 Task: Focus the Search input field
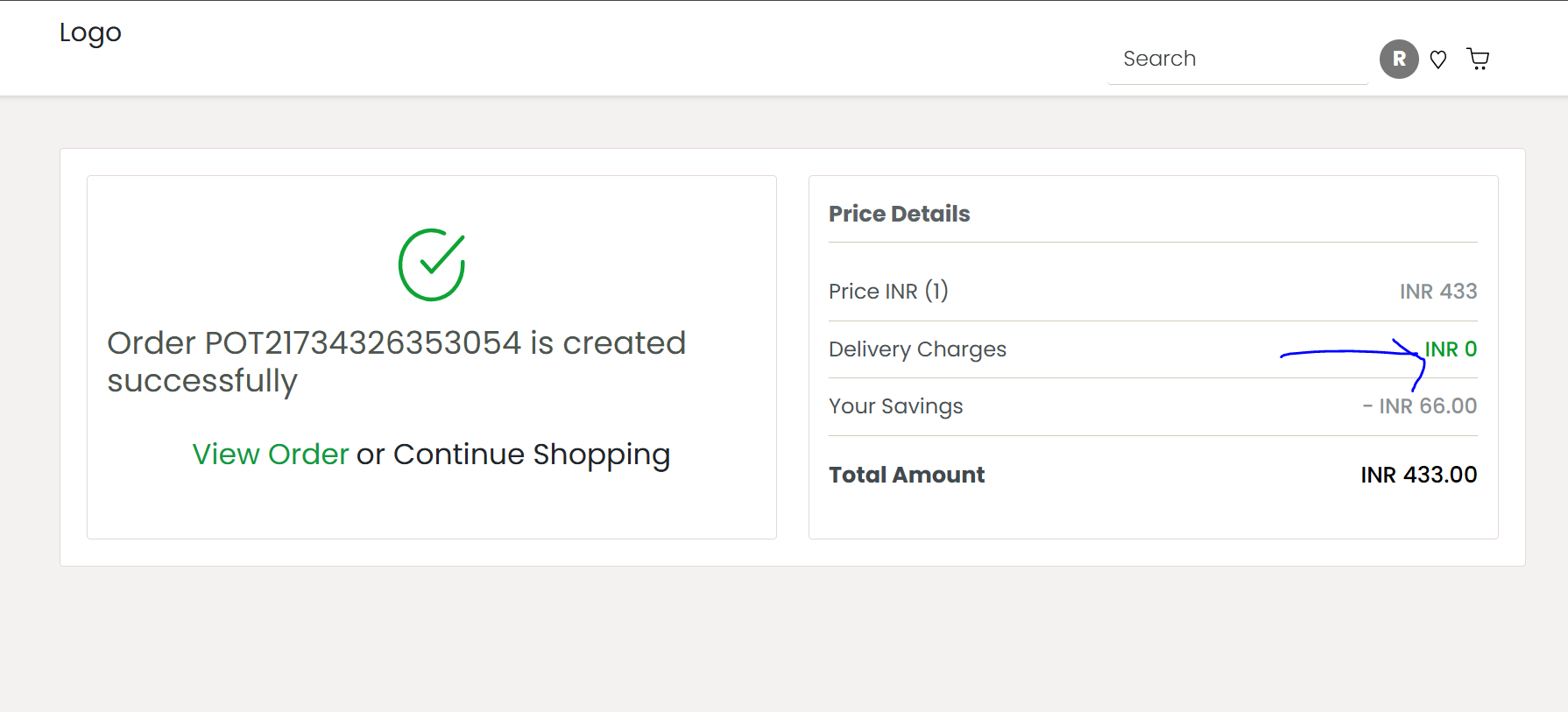coord(1238,59)
